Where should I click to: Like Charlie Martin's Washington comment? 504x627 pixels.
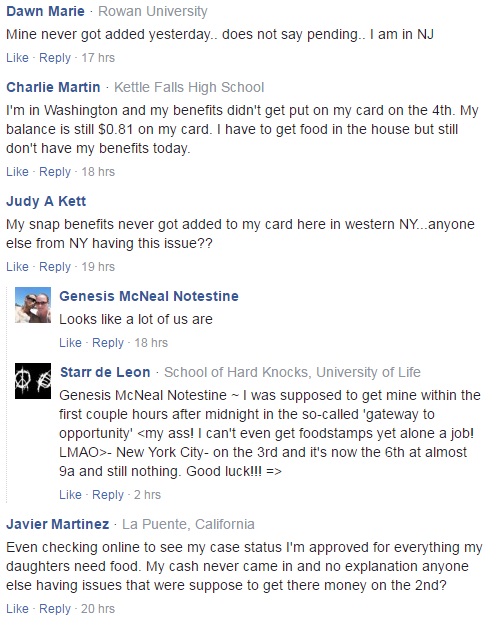[17, 172]
